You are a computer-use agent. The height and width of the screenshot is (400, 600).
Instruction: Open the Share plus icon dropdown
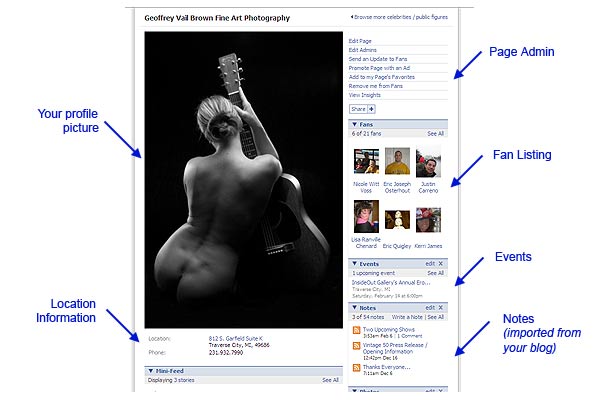click(x=371, y=109)
